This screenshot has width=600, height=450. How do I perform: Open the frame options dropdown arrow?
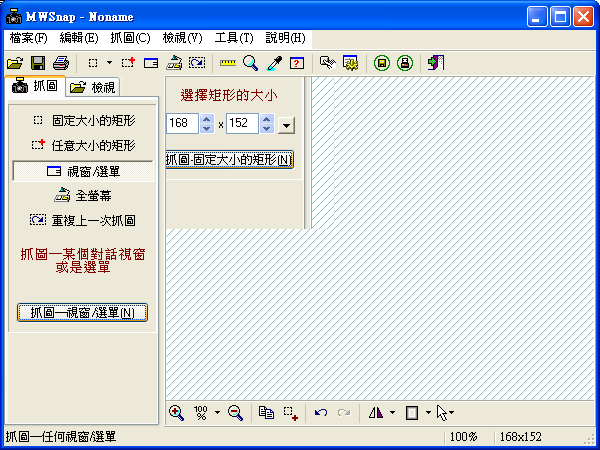click(428, 412)
